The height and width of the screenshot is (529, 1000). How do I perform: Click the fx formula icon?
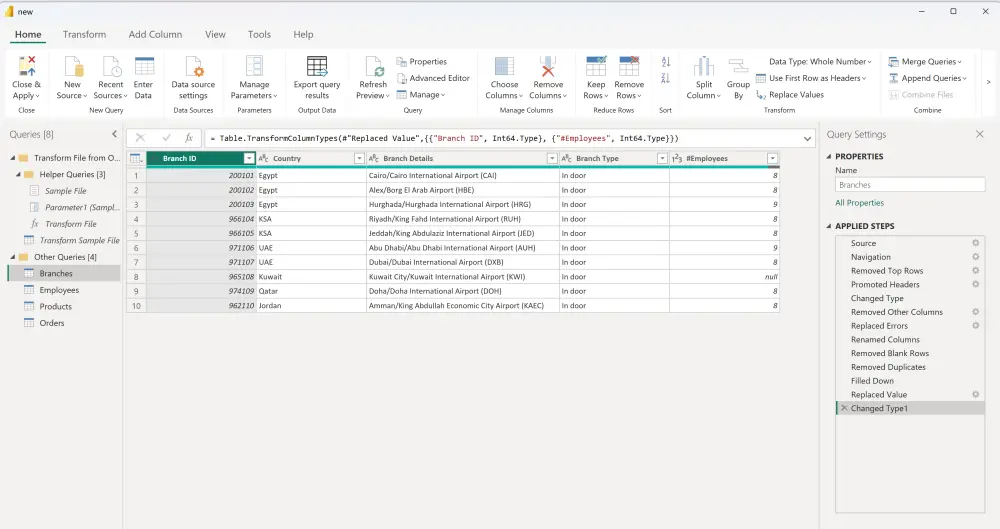(189, 138)
